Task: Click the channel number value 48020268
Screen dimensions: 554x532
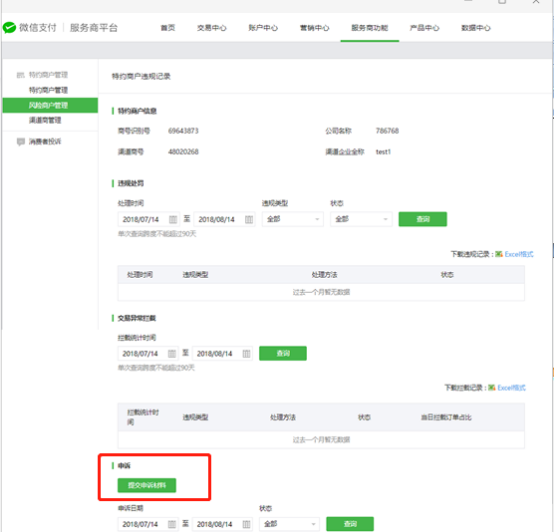Action: (x=183, y=152)
